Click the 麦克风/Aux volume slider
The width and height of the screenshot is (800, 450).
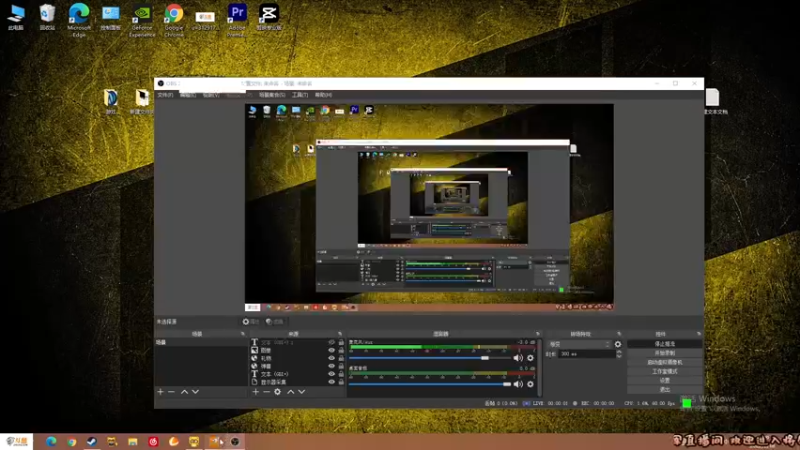pyautogui.click(x=430, y=358)
